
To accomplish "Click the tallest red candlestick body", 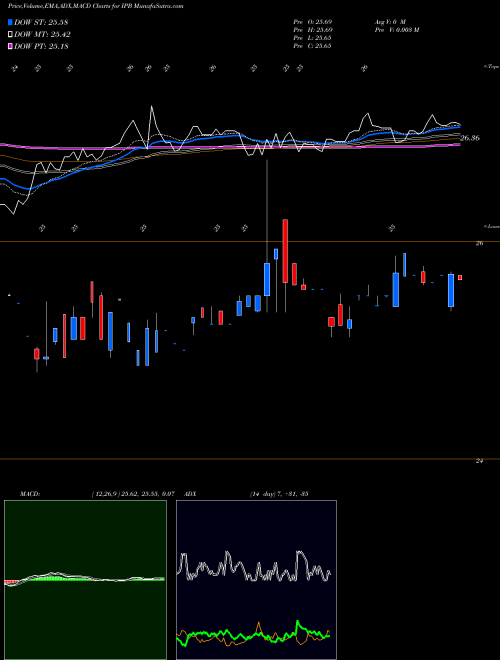I will (285, 251).
